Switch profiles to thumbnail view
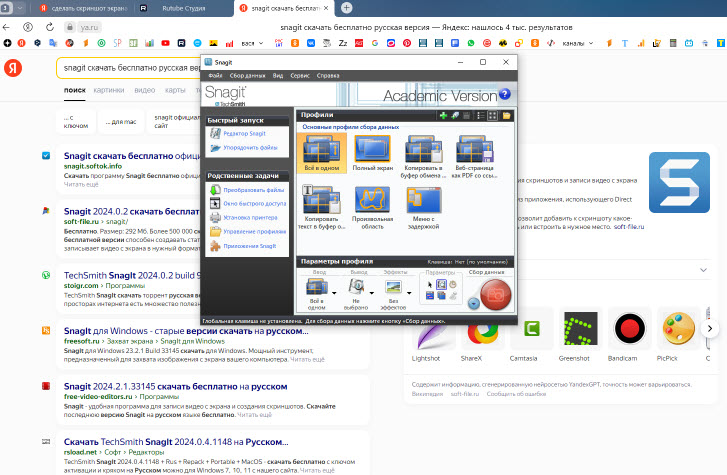This screenshot has width=727, height=475. tap(493, 116)
